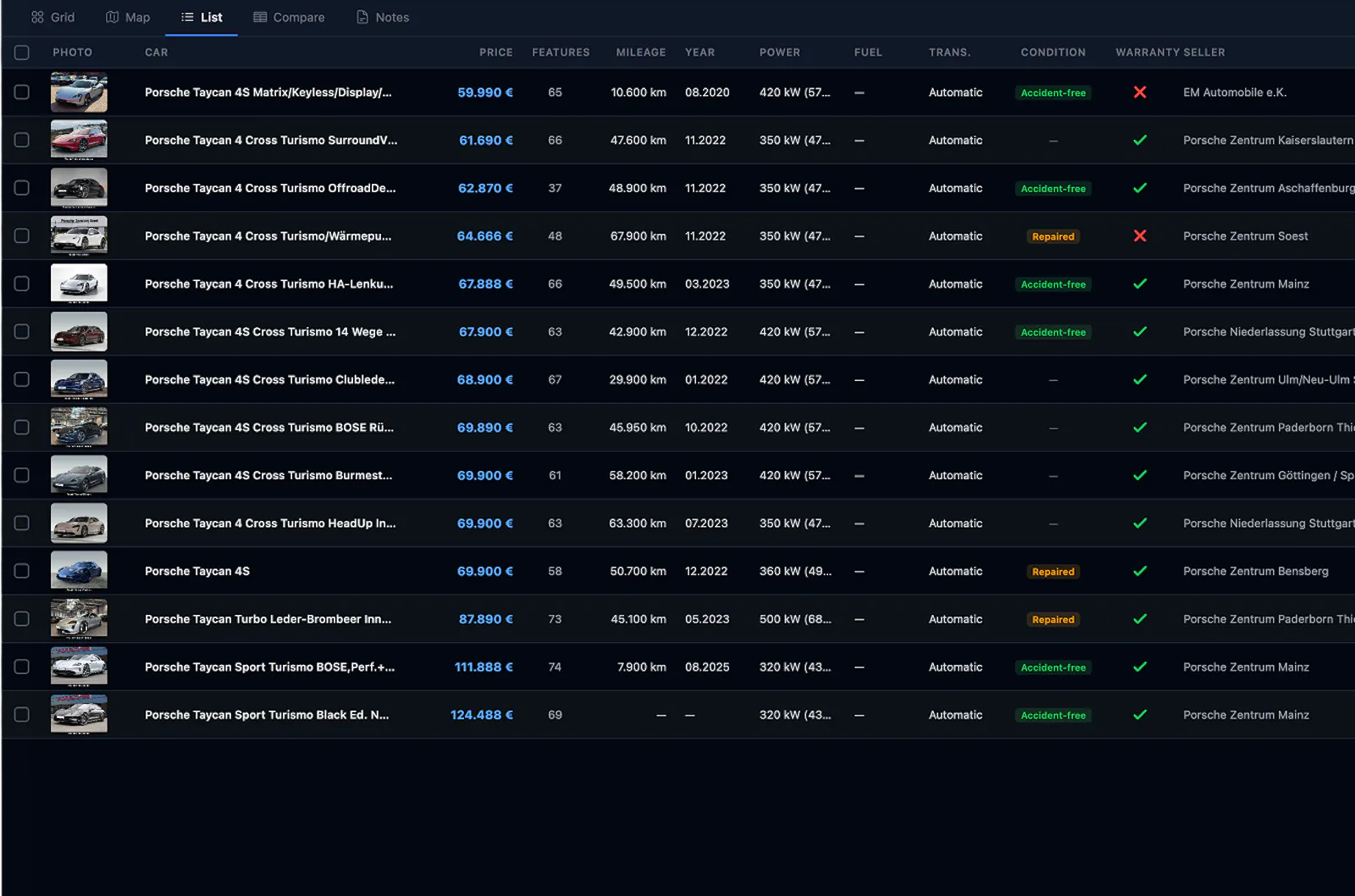Tick checkbox for Taycan Sport Turismo Black Ed.
Viewport: 1355px width, 896px height.
(22, 715)
